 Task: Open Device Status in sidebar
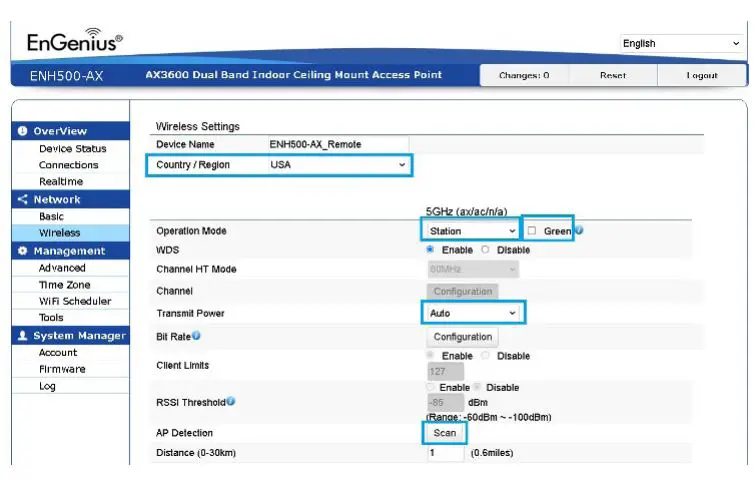(73, 148)
